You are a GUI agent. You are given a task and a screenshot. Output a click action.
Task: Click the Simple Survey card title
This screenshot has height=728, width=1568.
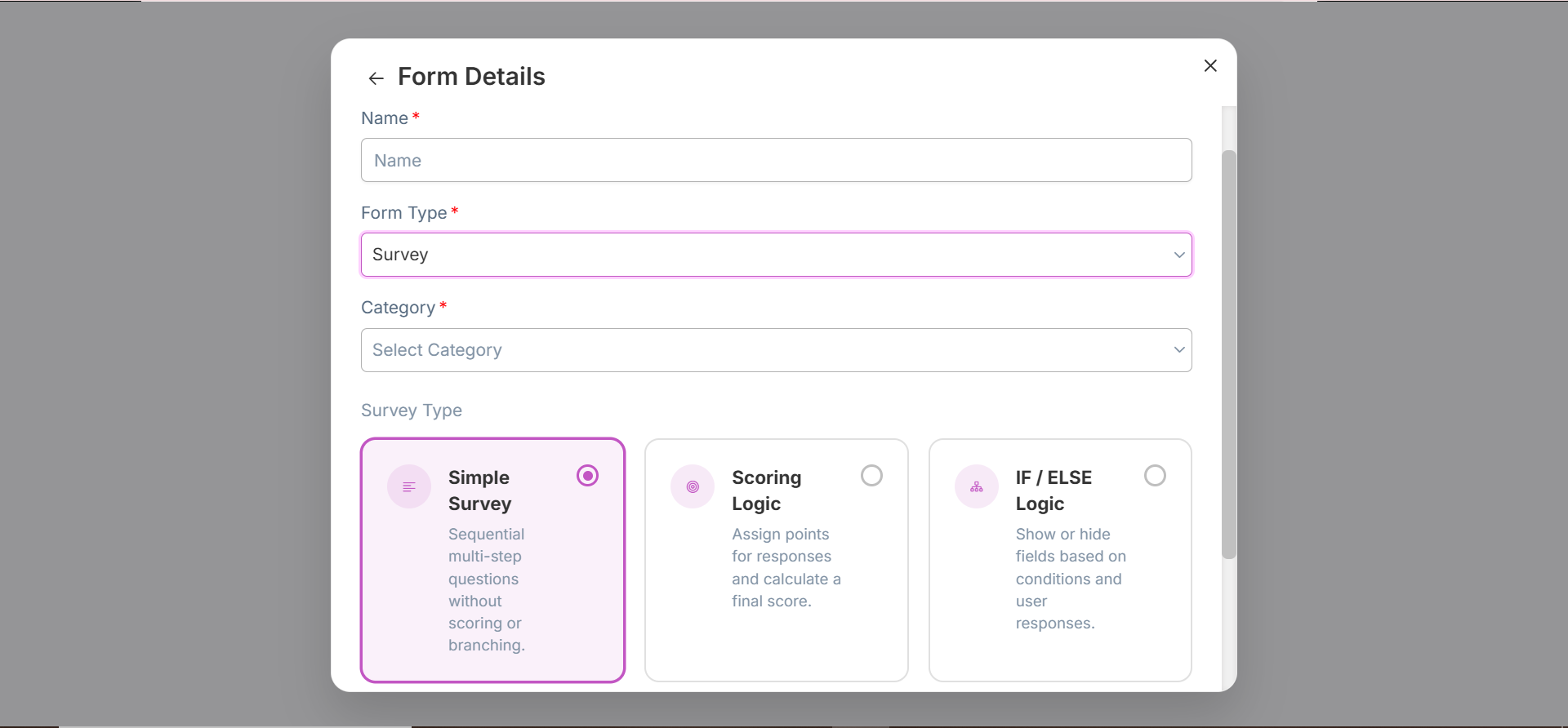point(479,491)
